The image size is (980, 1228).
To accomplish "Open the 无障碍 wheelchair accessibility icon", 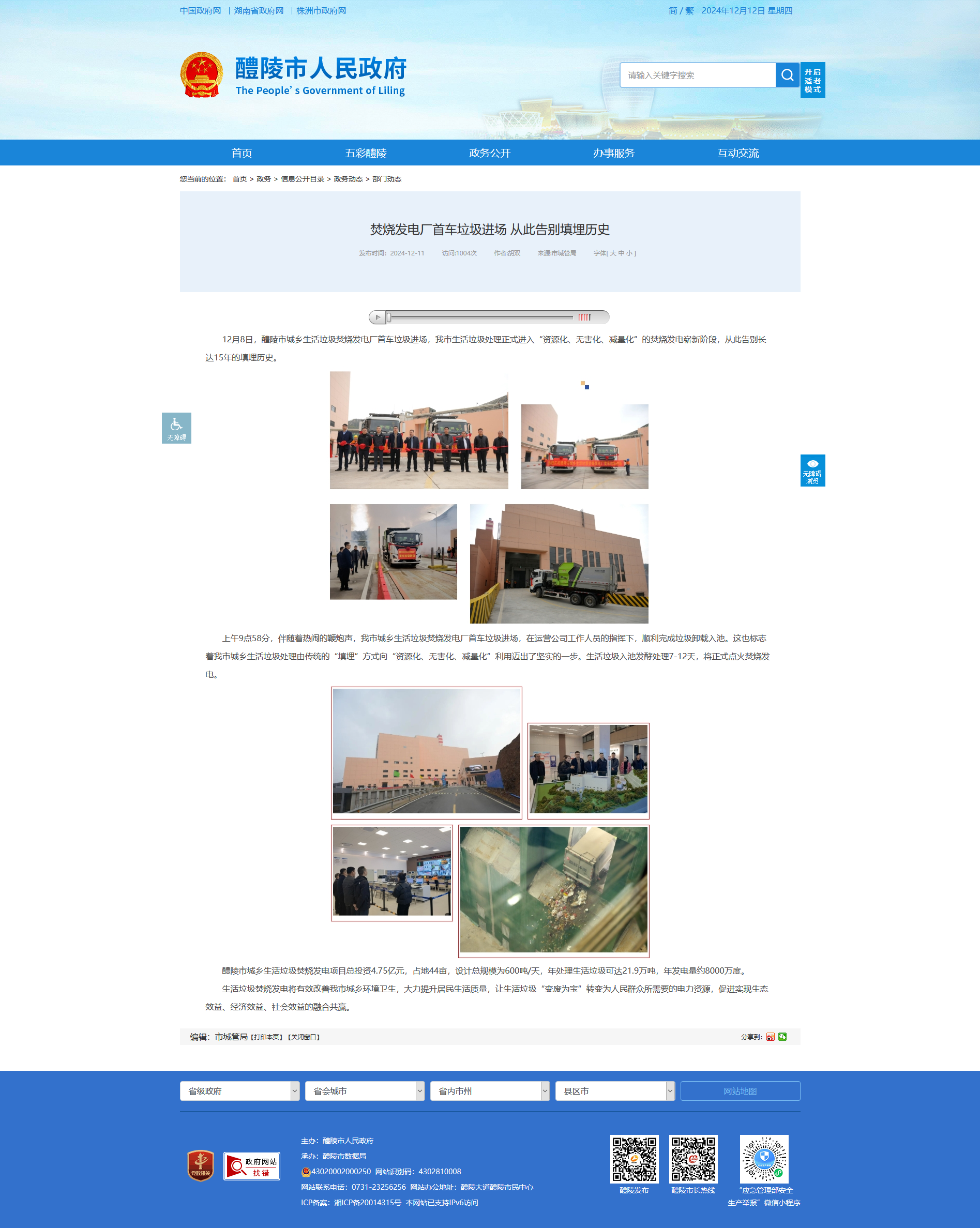I will coord(177,428).
